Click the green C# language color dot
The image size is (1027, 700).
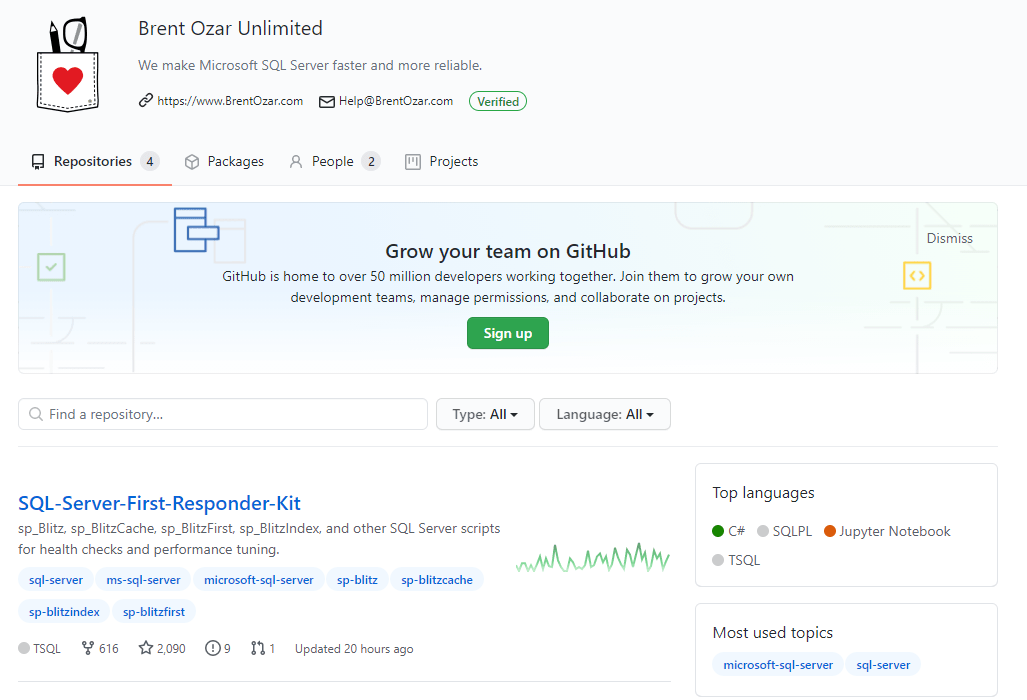[x=718, y=531]
